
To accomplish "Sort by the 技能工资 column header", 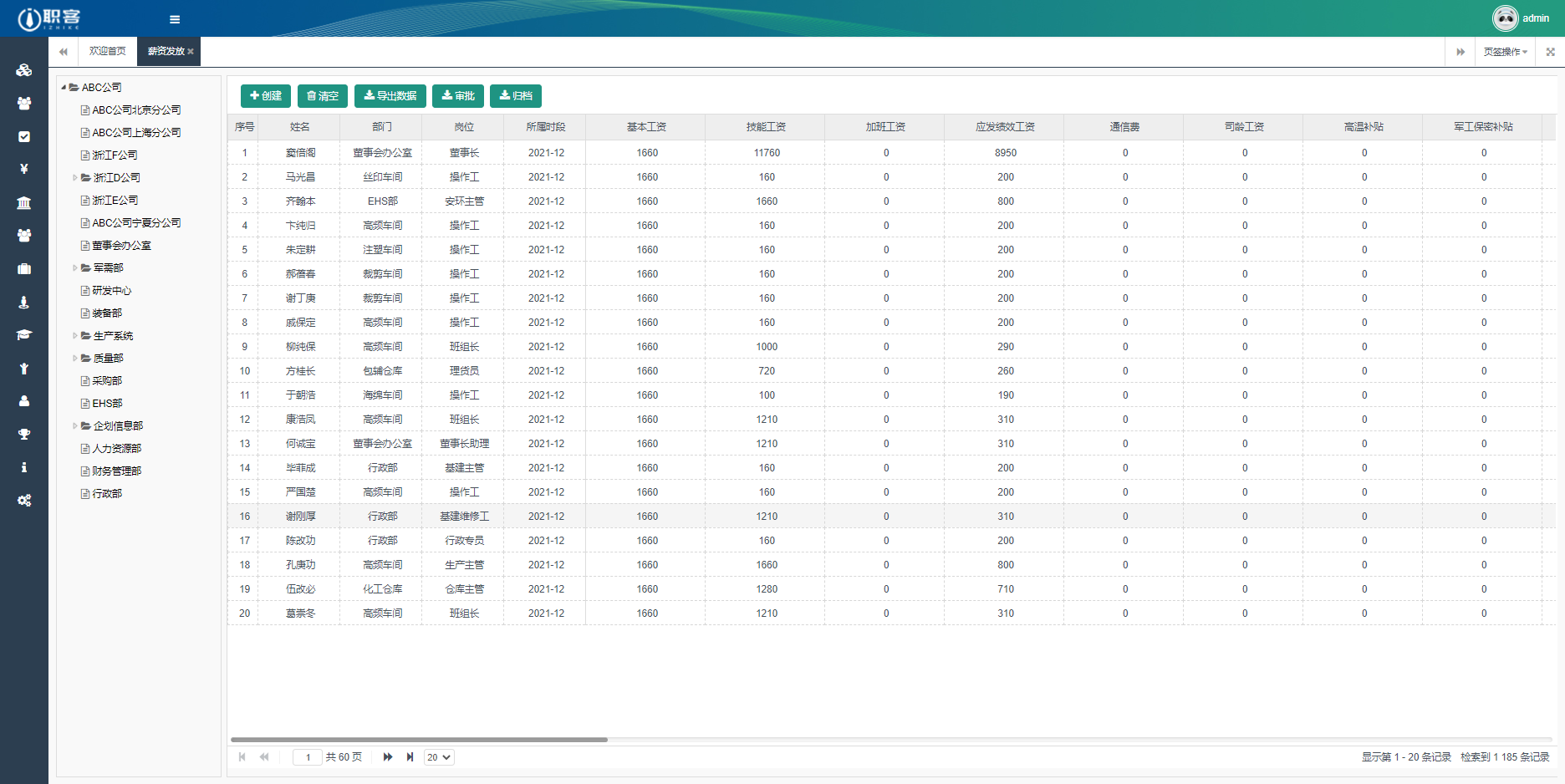I will pos(766,127).
